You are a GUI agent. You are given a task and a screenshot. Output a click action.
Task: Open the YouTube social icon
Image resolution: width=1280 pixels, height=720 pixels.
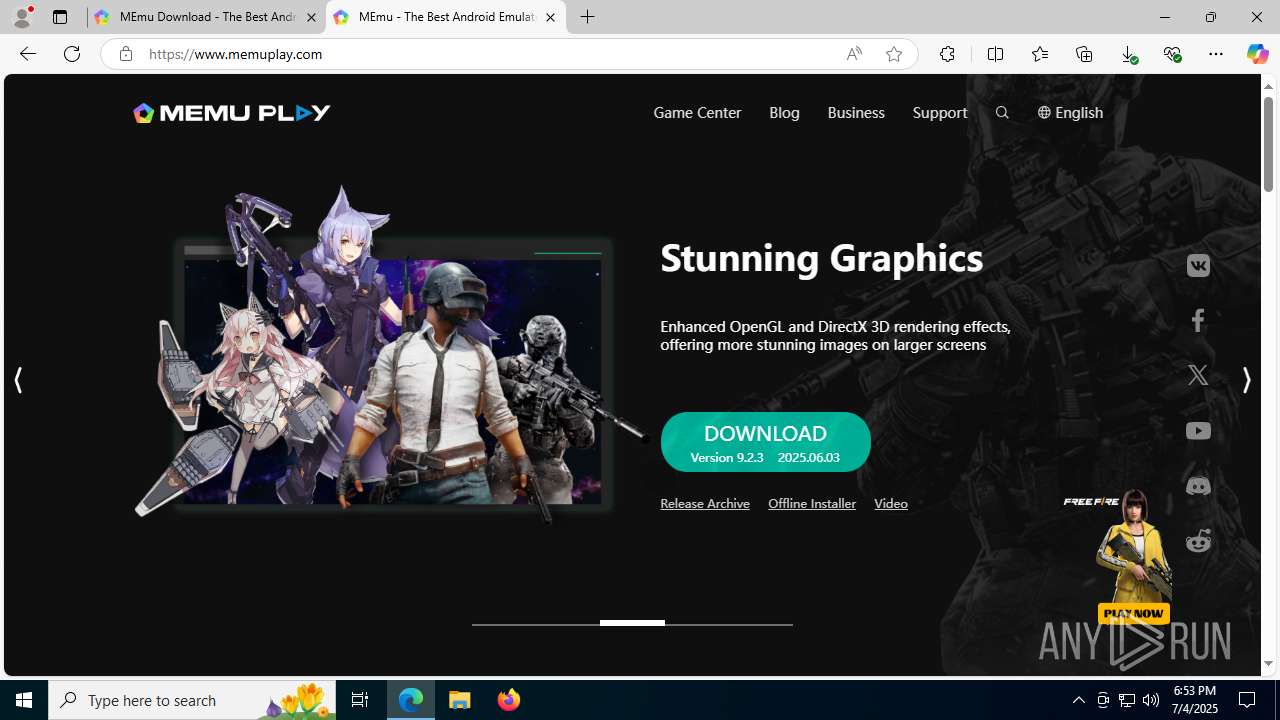1198,431
